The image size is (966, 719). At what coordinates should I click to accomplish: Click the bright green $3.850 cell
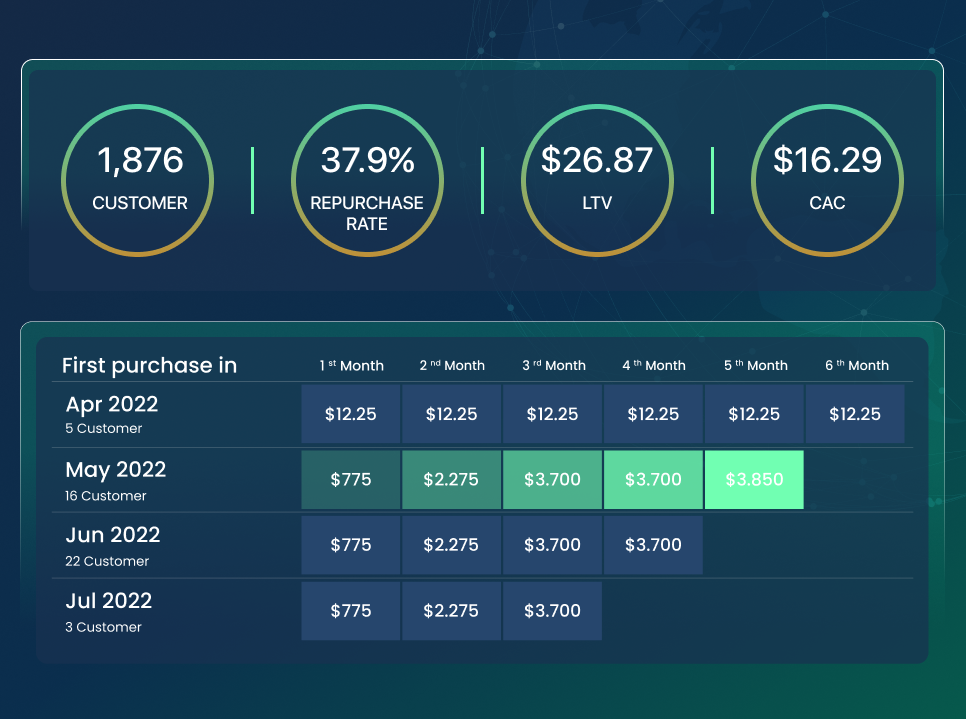click(x=754, y=480)
